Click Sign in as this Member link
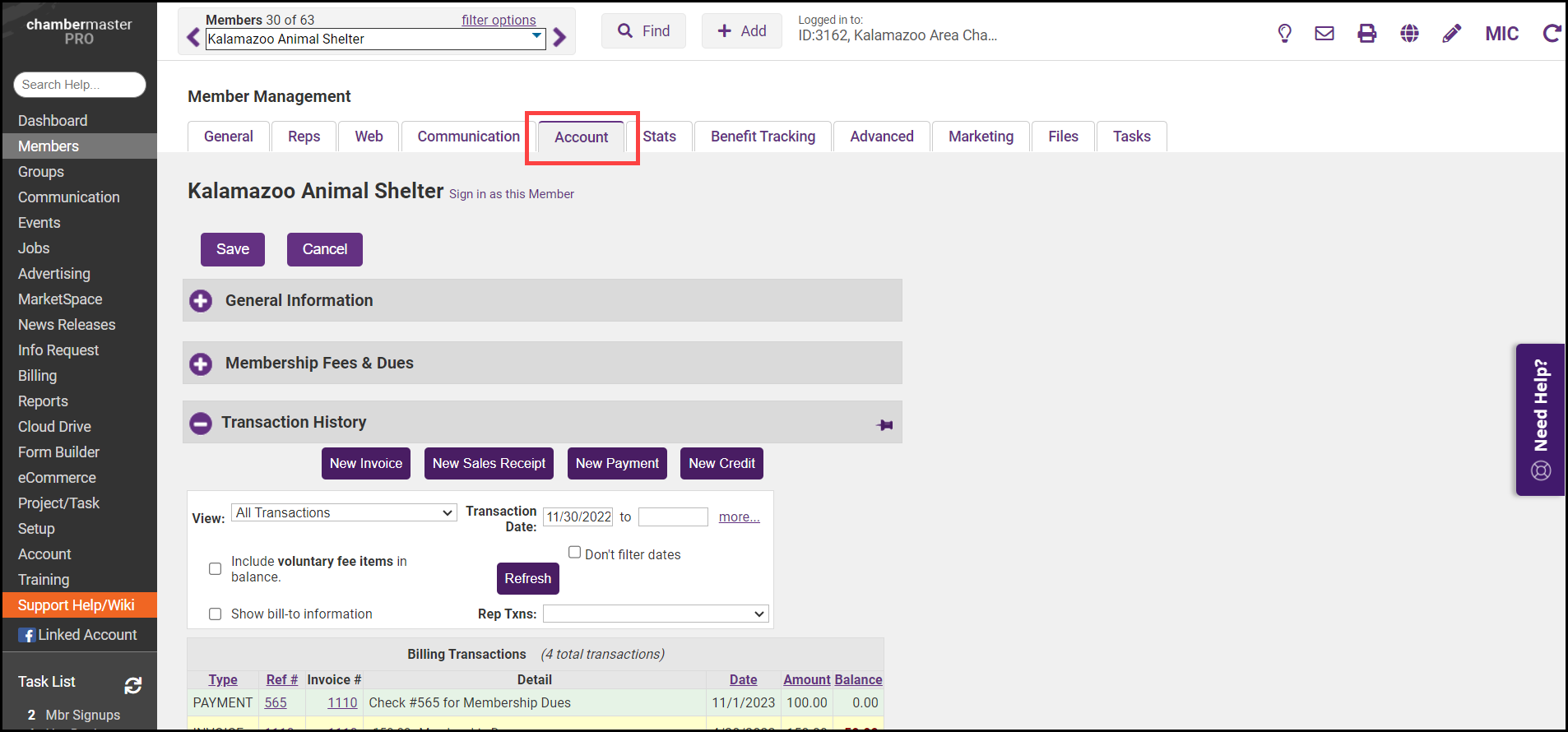Image resolution: width=1568 pixels, height=732 pixels. click(512, 194)
